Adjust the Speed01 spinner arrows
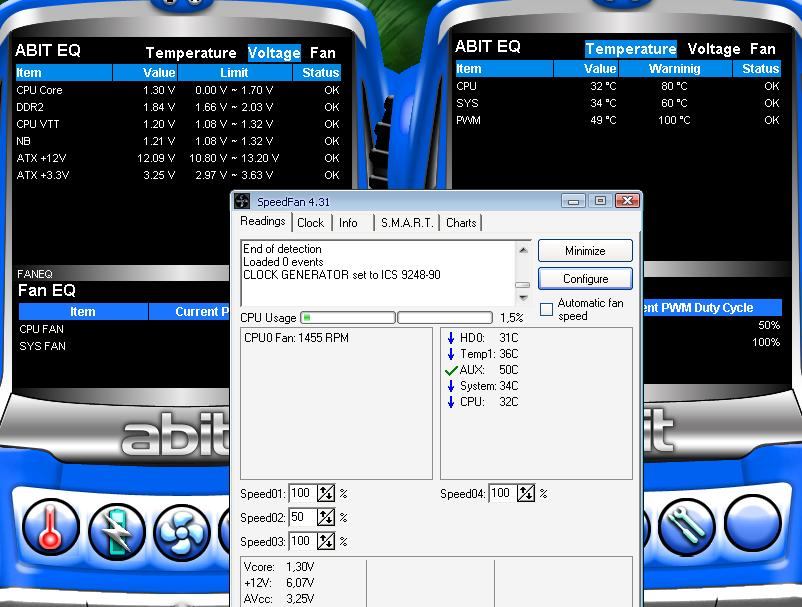 pos(326,493)
